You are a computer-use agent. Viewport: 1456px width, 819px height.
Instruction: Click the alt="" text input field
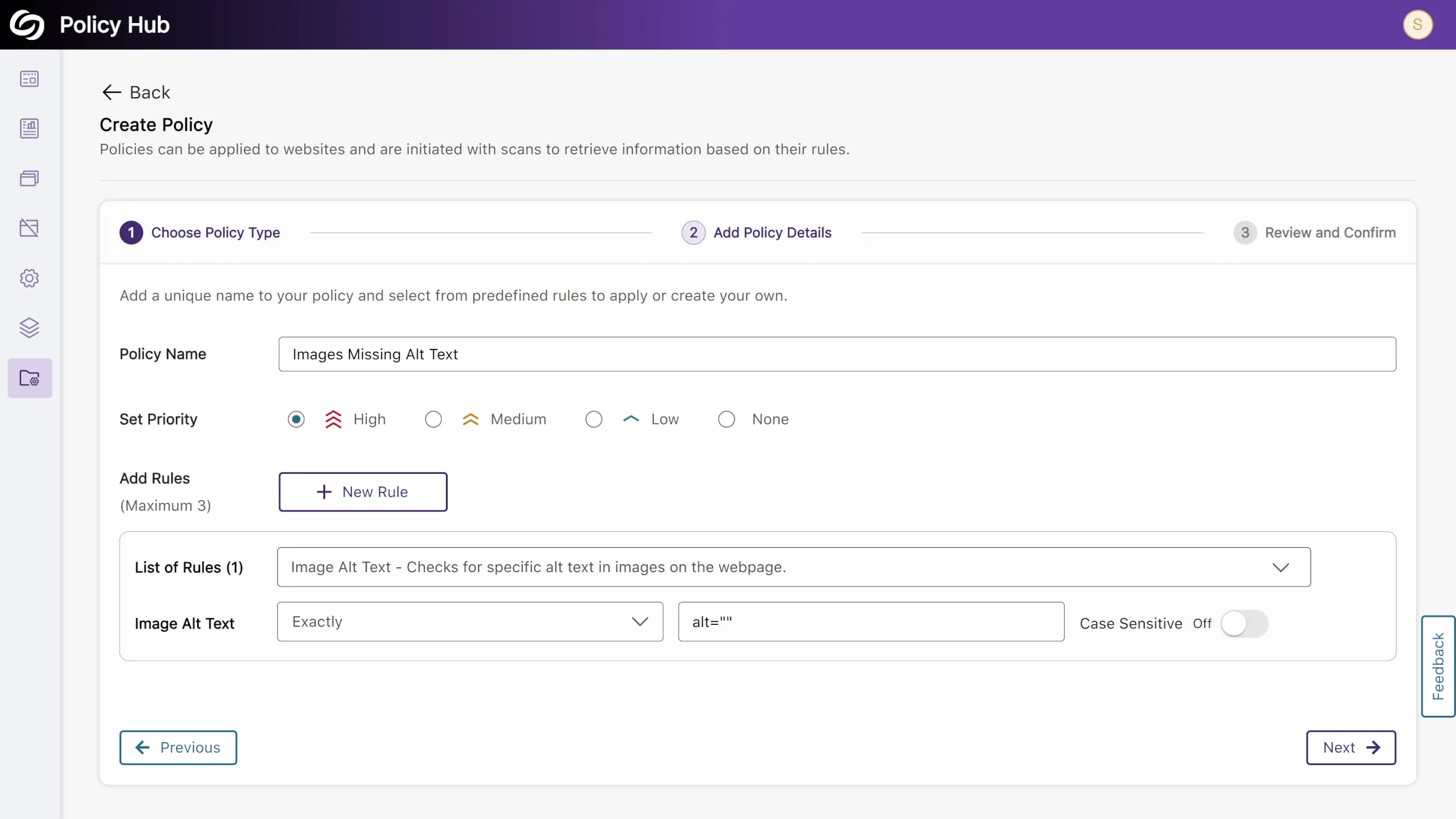pyautogui.click(x=871, y=622)
